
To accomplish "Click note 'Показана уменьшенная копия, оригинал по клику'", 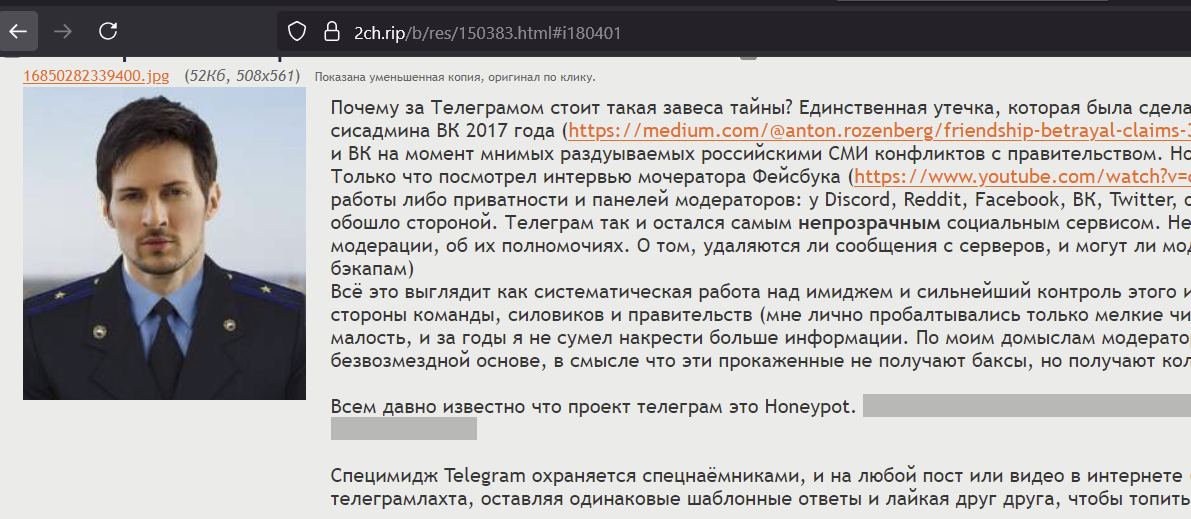I will click(455, 78).
